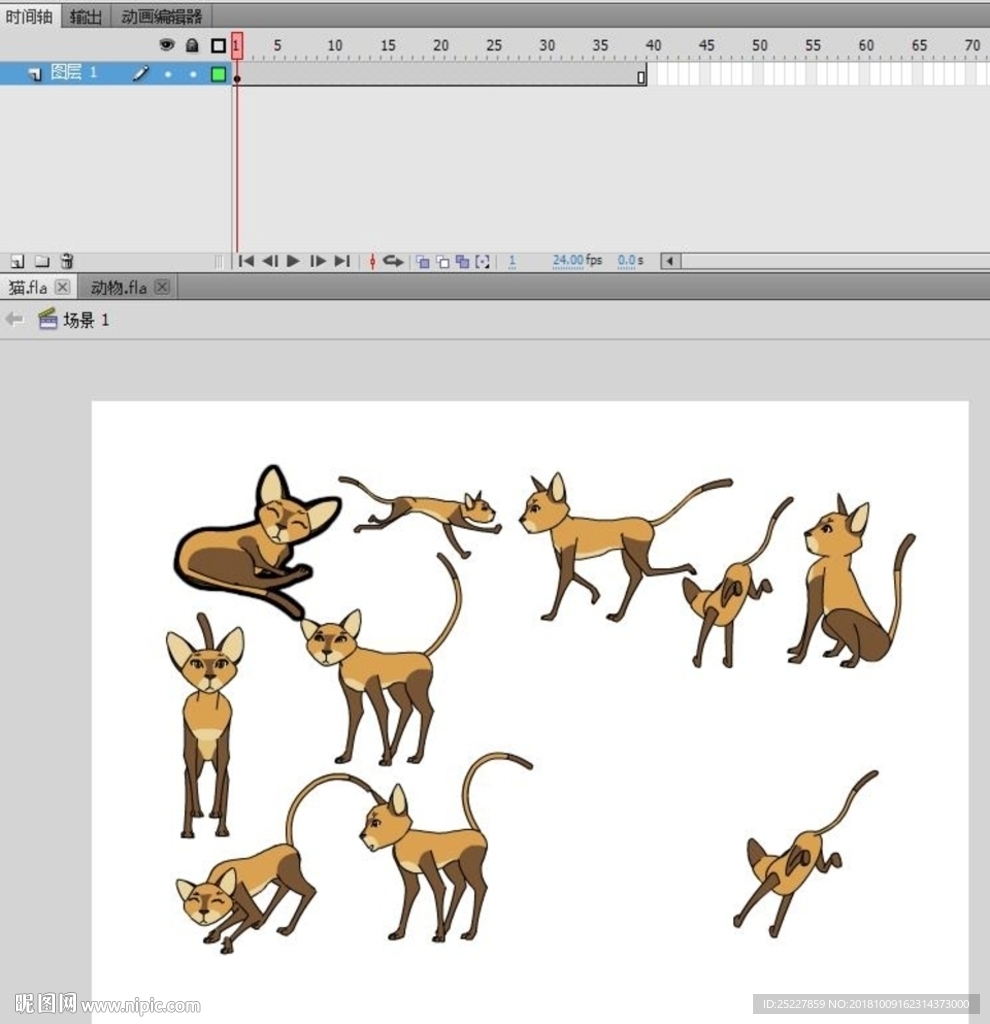The width and height of the screenshot is (990, 1024).
Task: Click the back arrow in the edit bar
Action: tap(14, 319)
